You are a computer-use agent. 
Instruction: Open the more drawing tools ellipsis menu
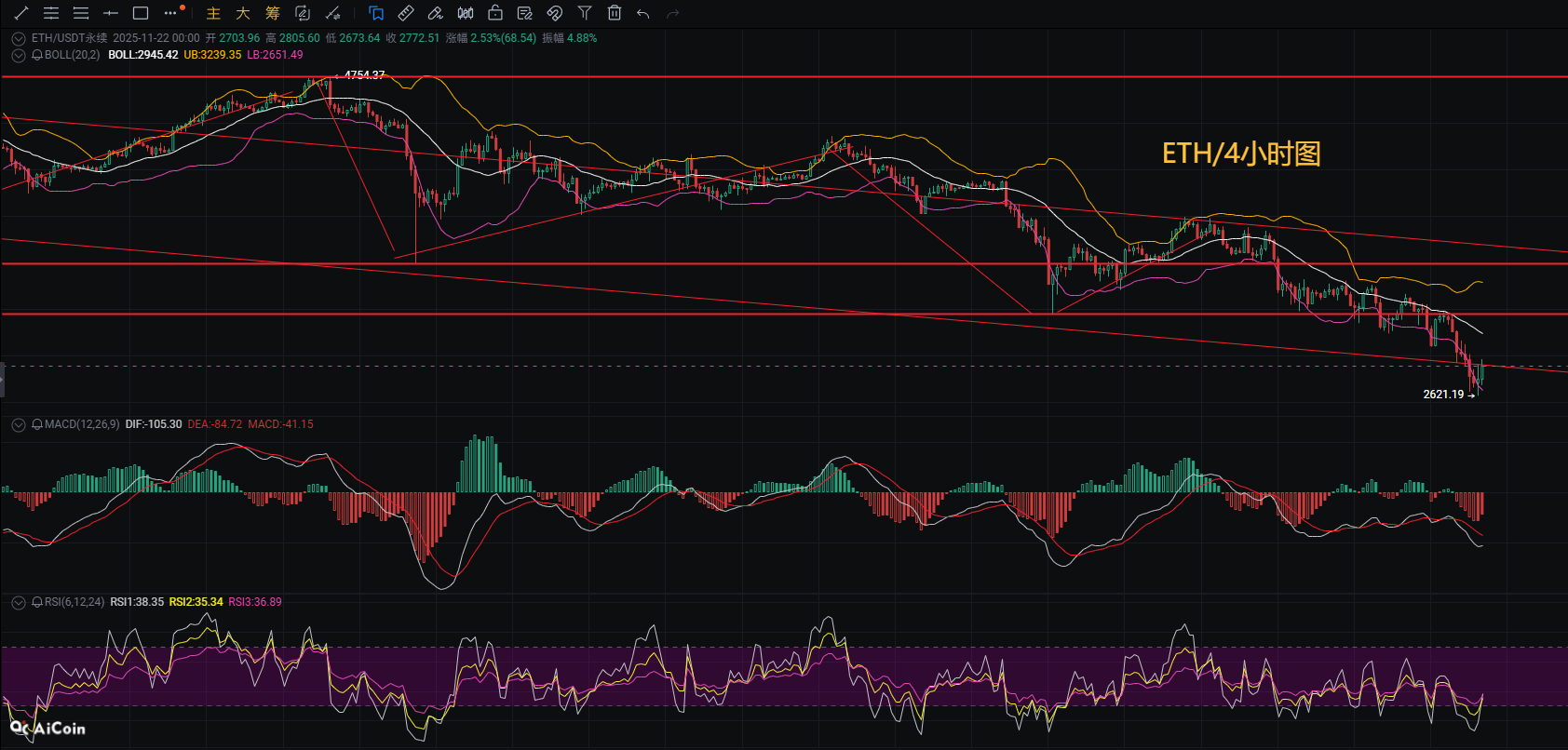(x=170, y=13)
